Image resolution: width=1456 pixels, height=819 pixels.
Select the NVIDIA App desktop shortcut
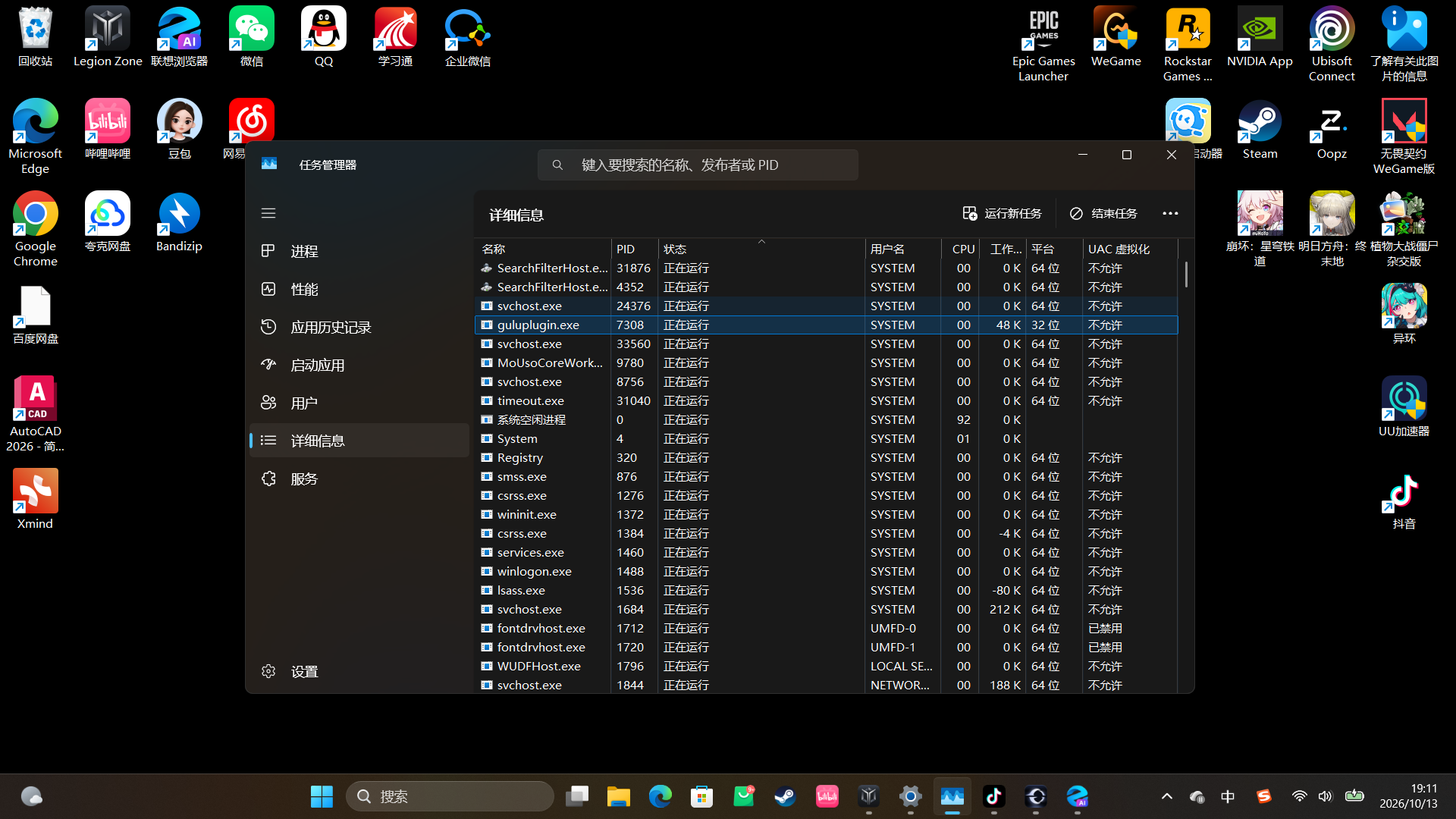[1260, 38]
